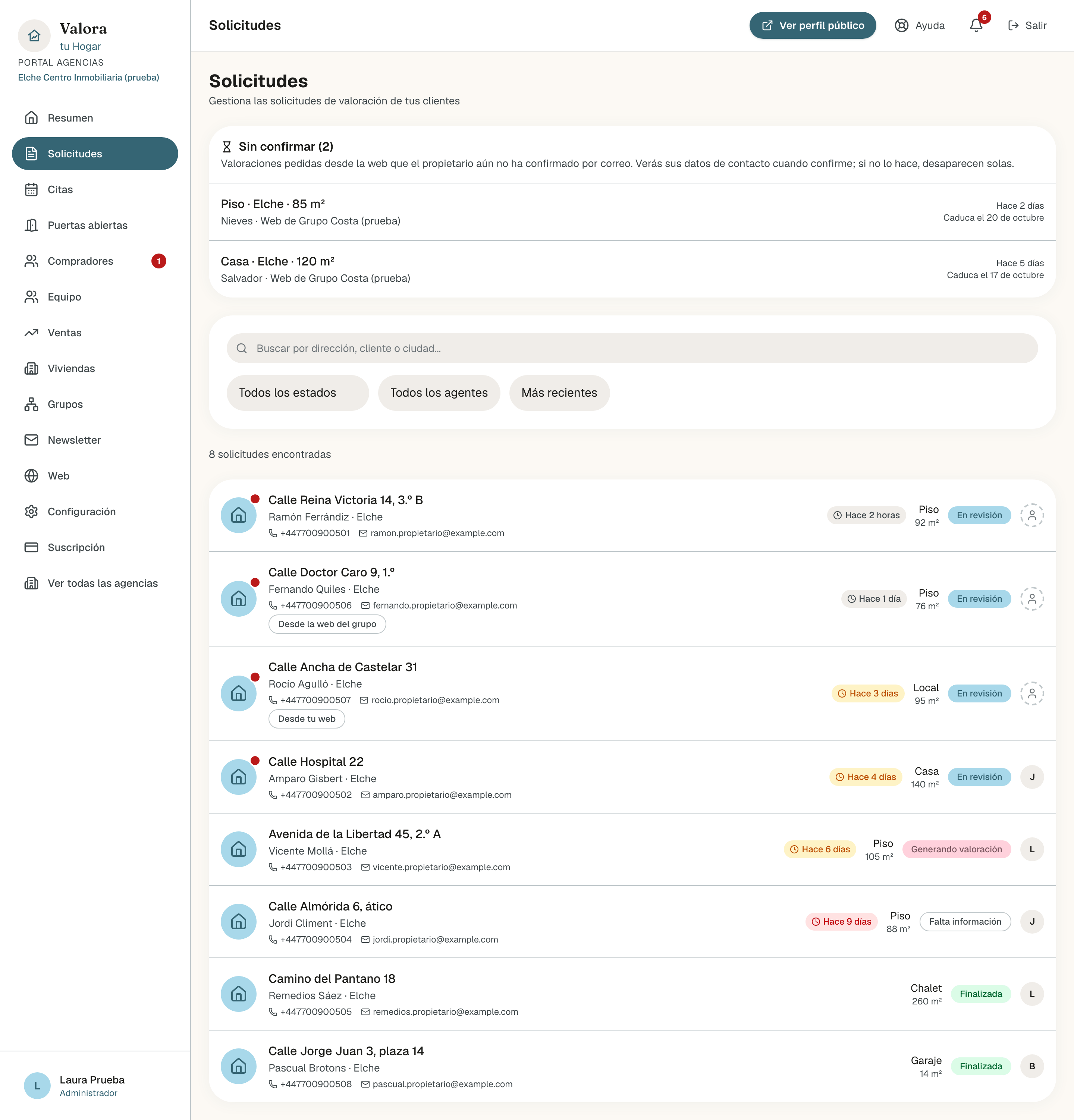The width and height of the screenshot is (1074, 1120).
Task: Click Ver perfil público button
Action: pos(812,26)
